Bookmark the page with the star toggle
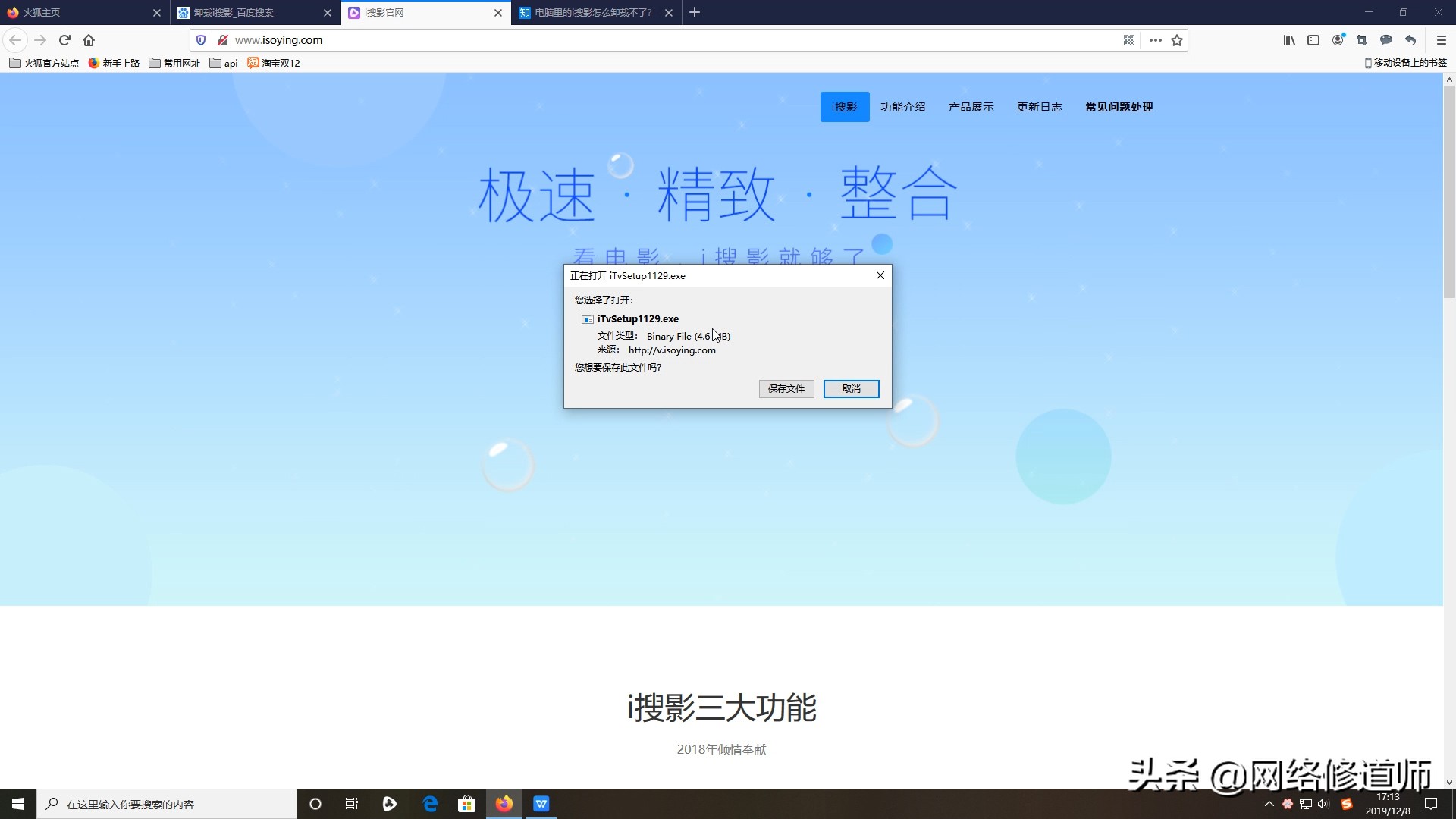 coord(1176,40)
